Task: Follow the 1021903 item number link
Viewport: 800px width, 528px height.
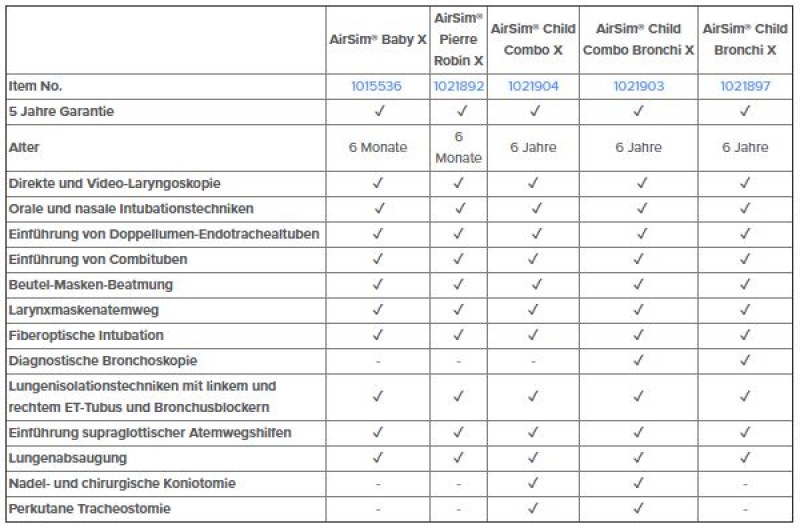Action: coord(638,86)
